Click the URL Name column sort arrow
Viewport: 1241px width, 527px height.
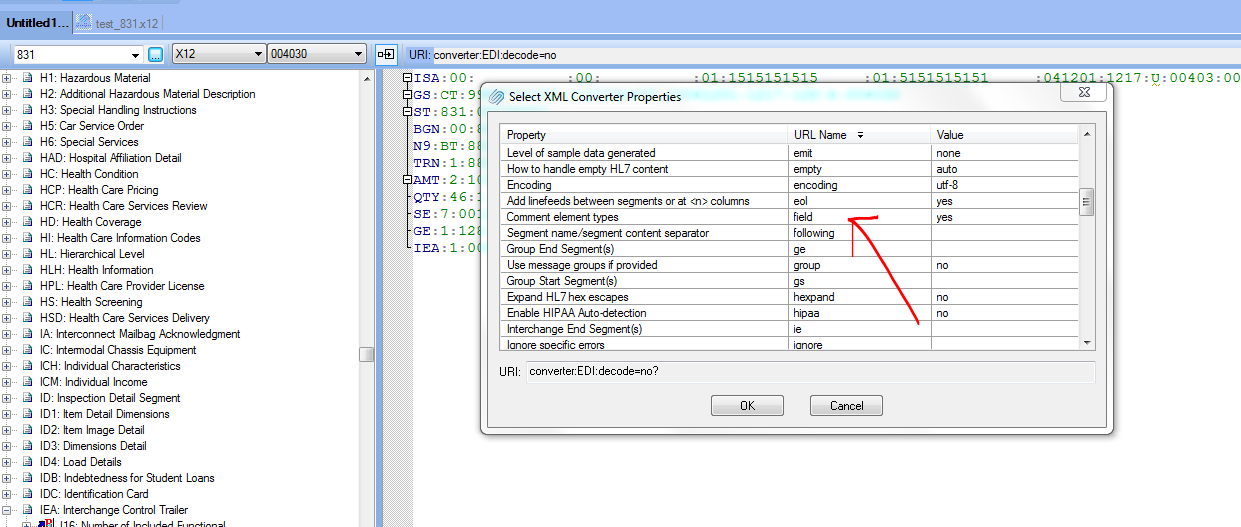860,135
